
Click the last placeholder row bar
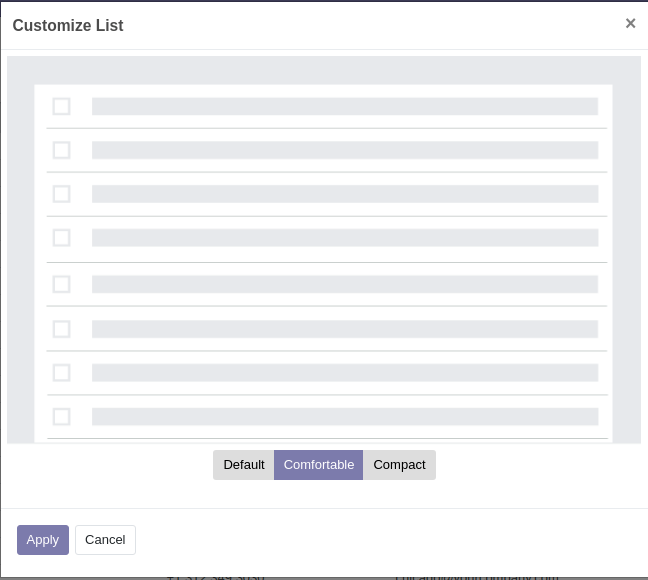(x=345, y=417)
